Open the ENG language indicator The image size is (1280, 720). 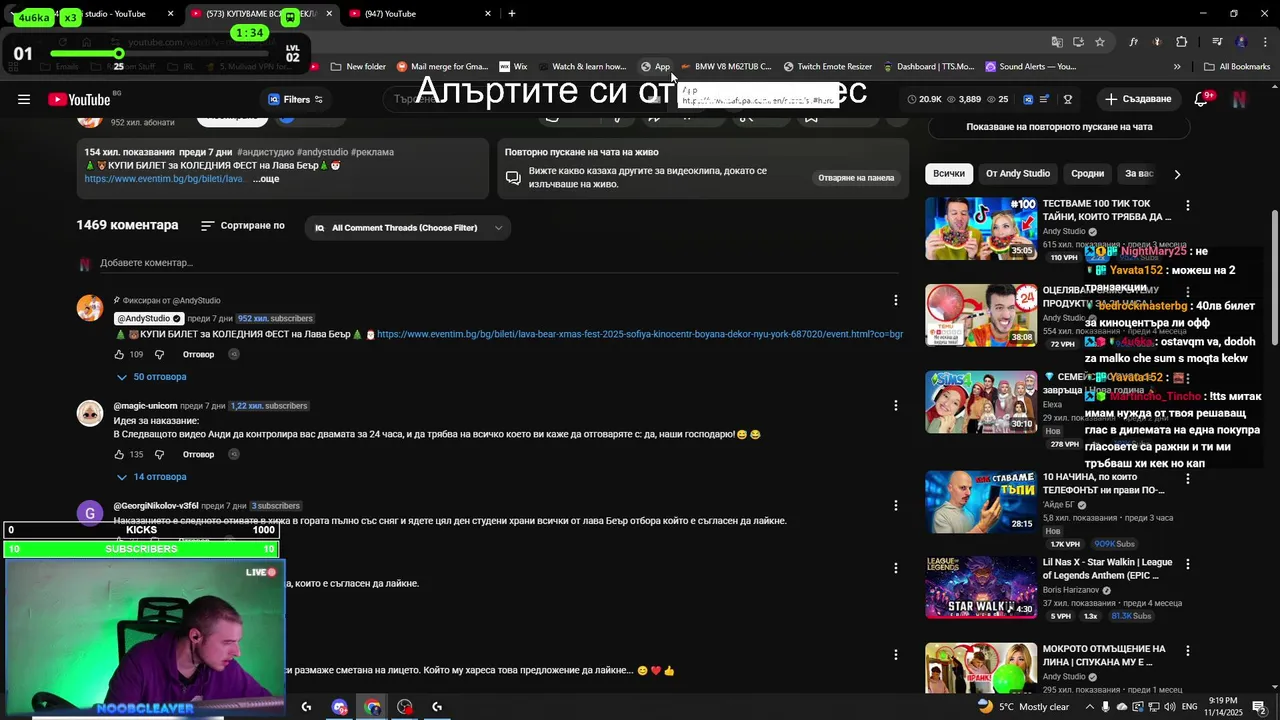1190,707
